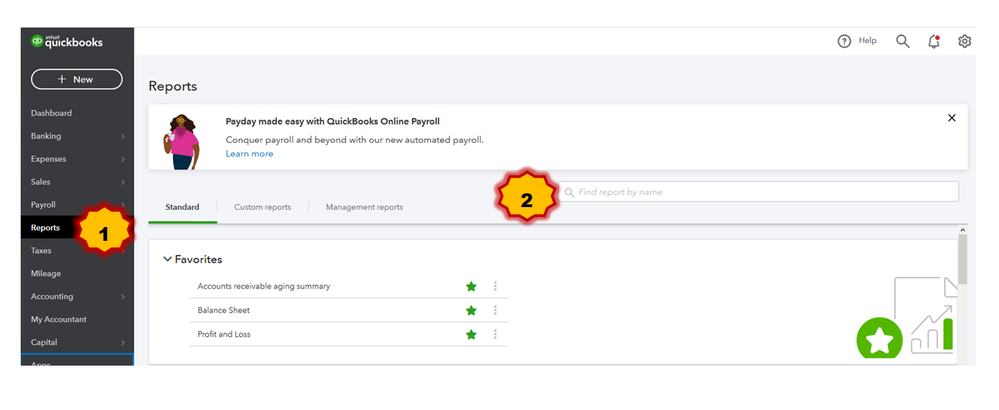Open more options for Balance Sheet
The height and width of the screenshot is (410, 999).
point(495,310)
